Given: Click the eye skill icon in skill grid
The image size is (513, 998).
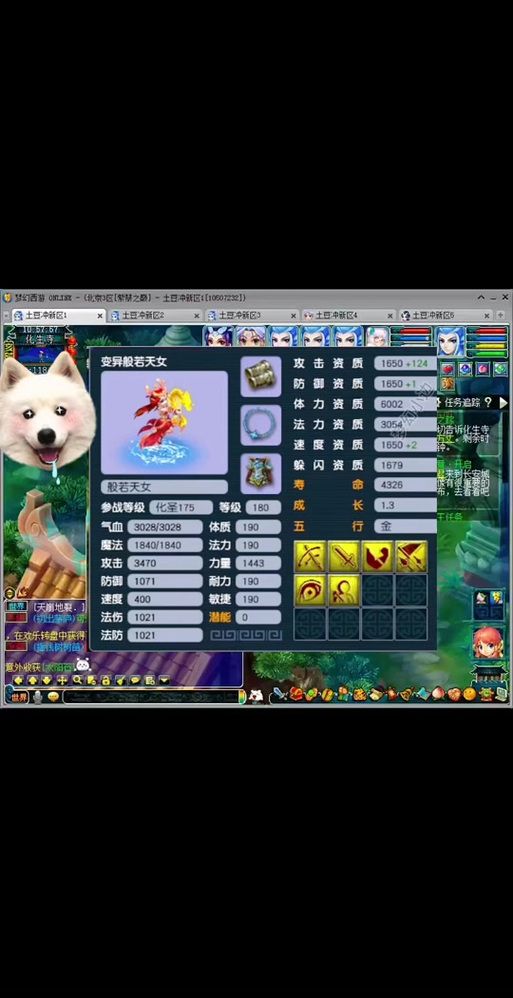Looking at the screenshot, I should (310, 590).
